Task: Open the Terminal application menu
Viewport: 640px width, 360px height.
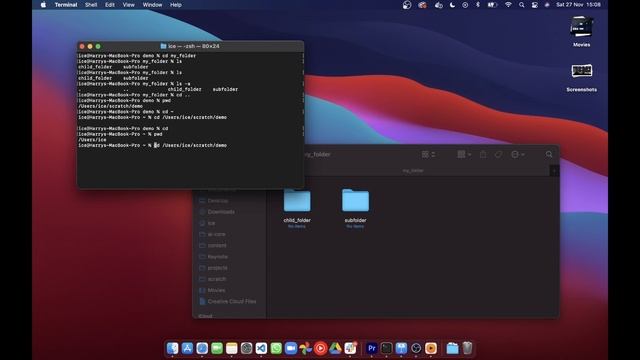Action: pyautogui.click(x=66, y=5)
